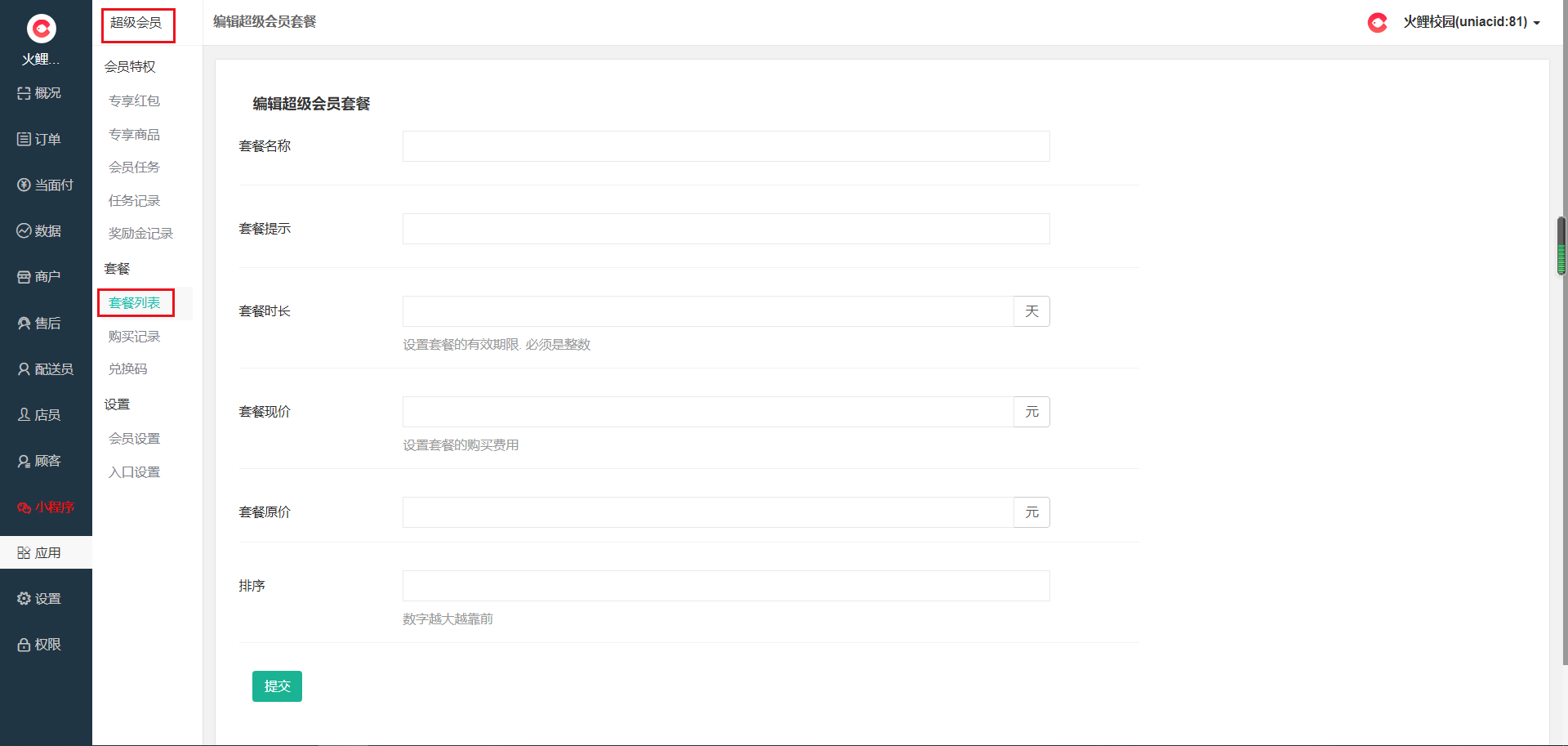The width and height of the screenshot is (1568, 746).
Task: Open 购买记录 submenu item
Action: click(x=135, y=336)
